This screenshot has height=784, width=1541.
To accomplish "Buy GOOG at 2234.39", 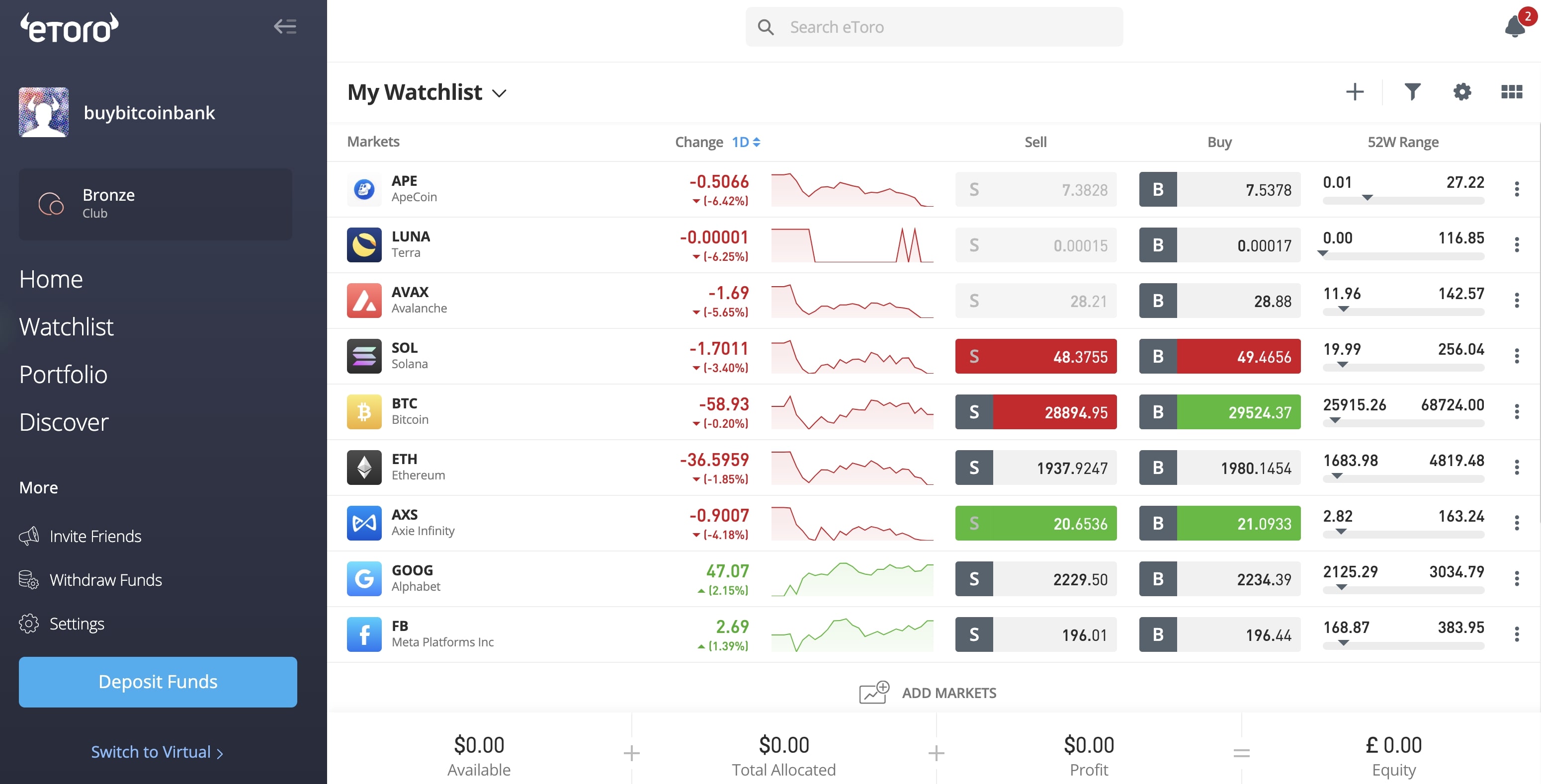I will [1219, 579].
